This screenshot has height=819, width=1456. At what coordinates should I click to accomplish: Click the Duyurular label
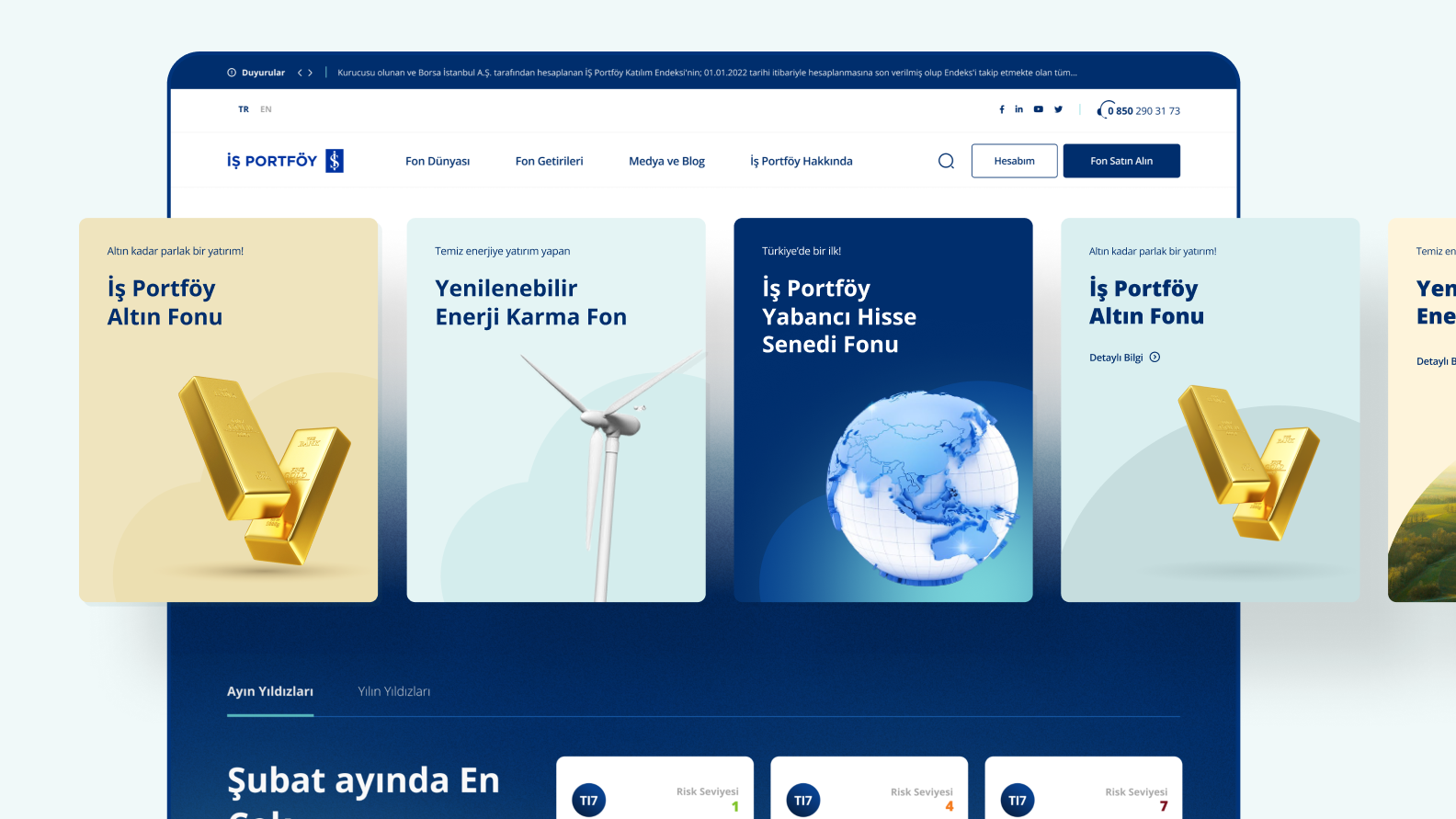(x=263, y=73)
